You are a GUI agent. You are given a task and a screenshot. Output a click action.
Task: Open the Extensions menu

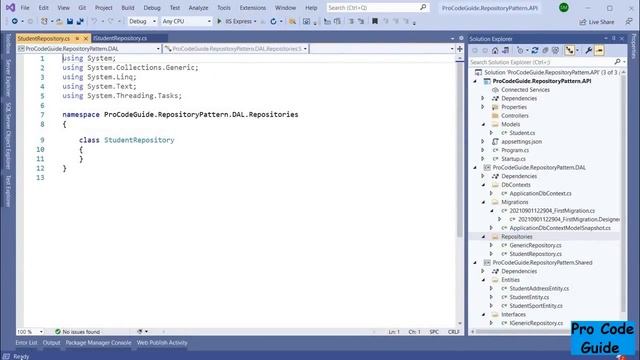pyautogui.click(x=253, y=8)
